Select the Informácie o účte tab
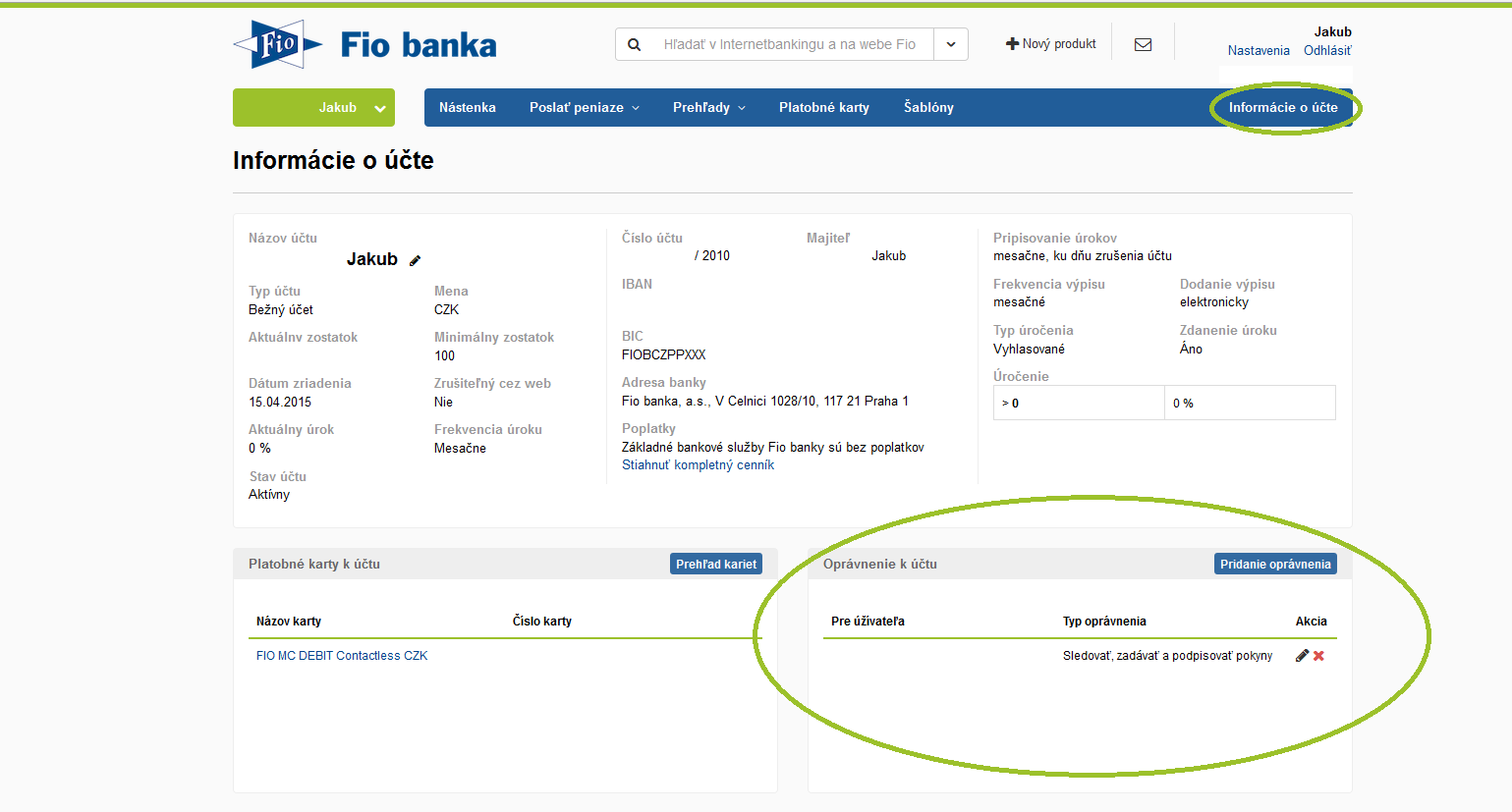The height and width of the screenshot is (812, 1512). (1283, 108)
